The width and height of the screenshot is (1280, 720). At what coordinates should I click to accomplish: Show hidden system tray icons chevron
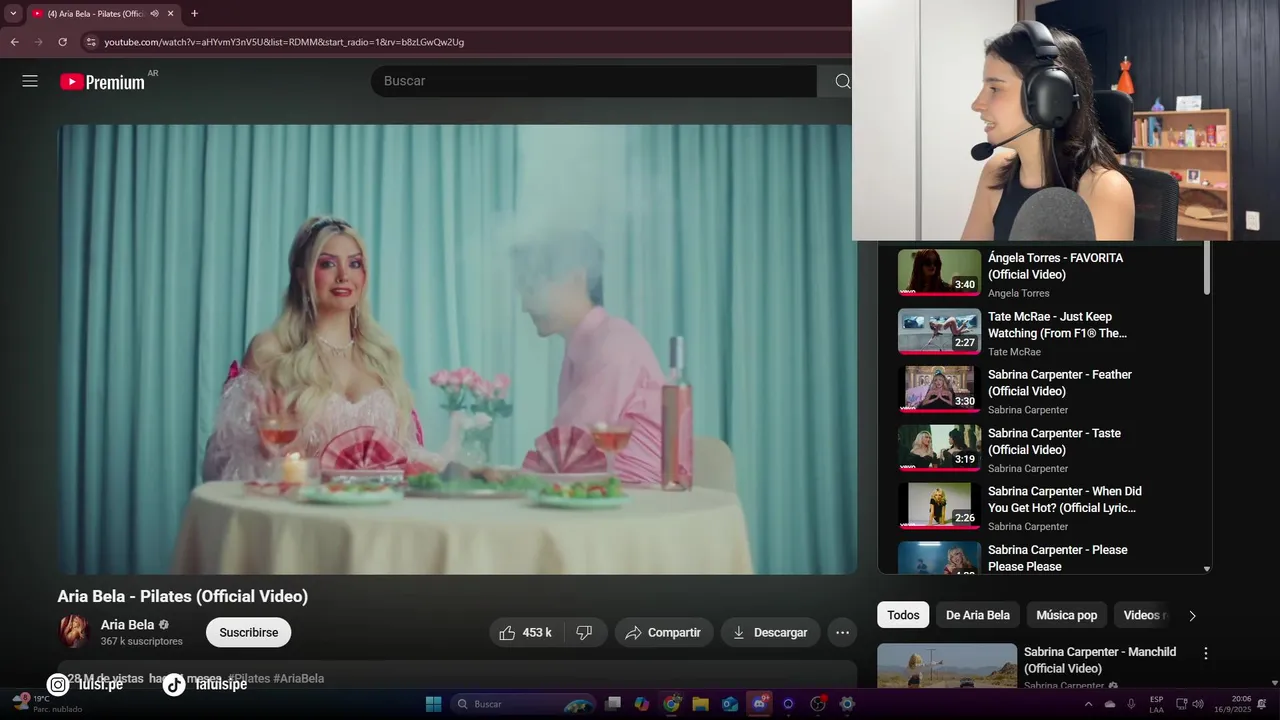click(1088, 704)
